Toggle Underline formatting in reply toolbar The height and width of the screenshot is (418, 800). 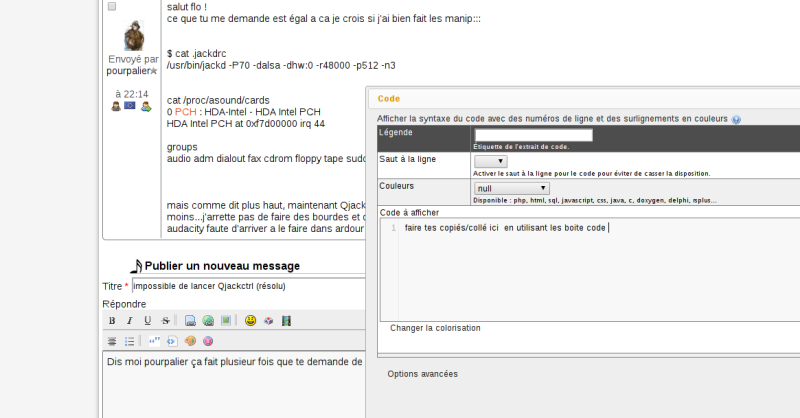pyautogui.click(x=147, y=321)
